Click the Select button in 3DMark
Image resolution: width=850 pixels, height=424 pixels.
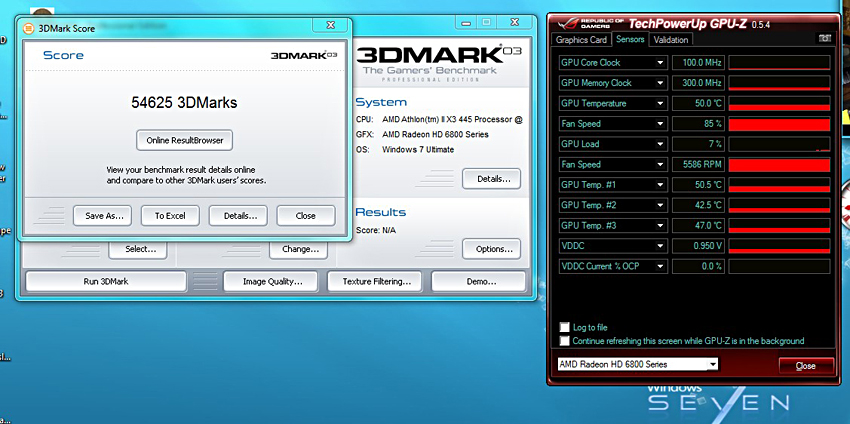pyautogui.click(x=138, y=249)
